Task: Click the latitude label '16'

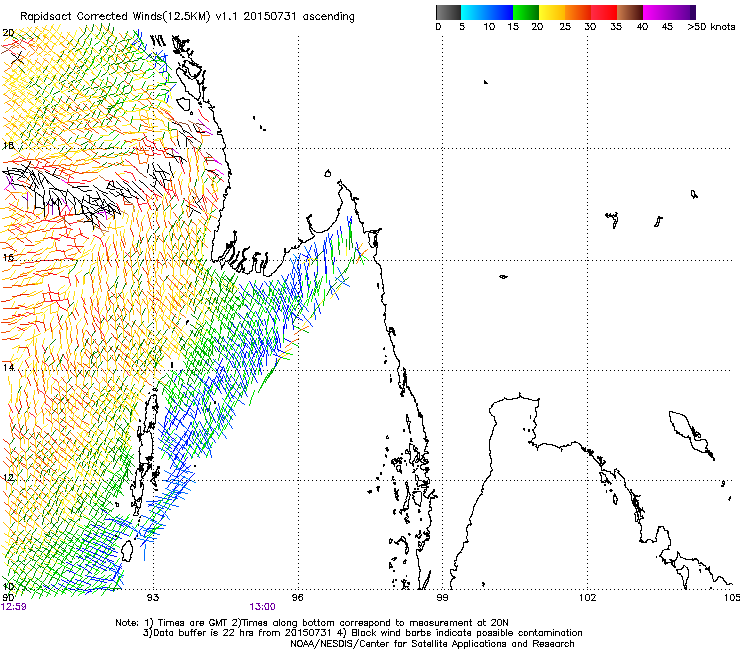Action: [8, 257]
